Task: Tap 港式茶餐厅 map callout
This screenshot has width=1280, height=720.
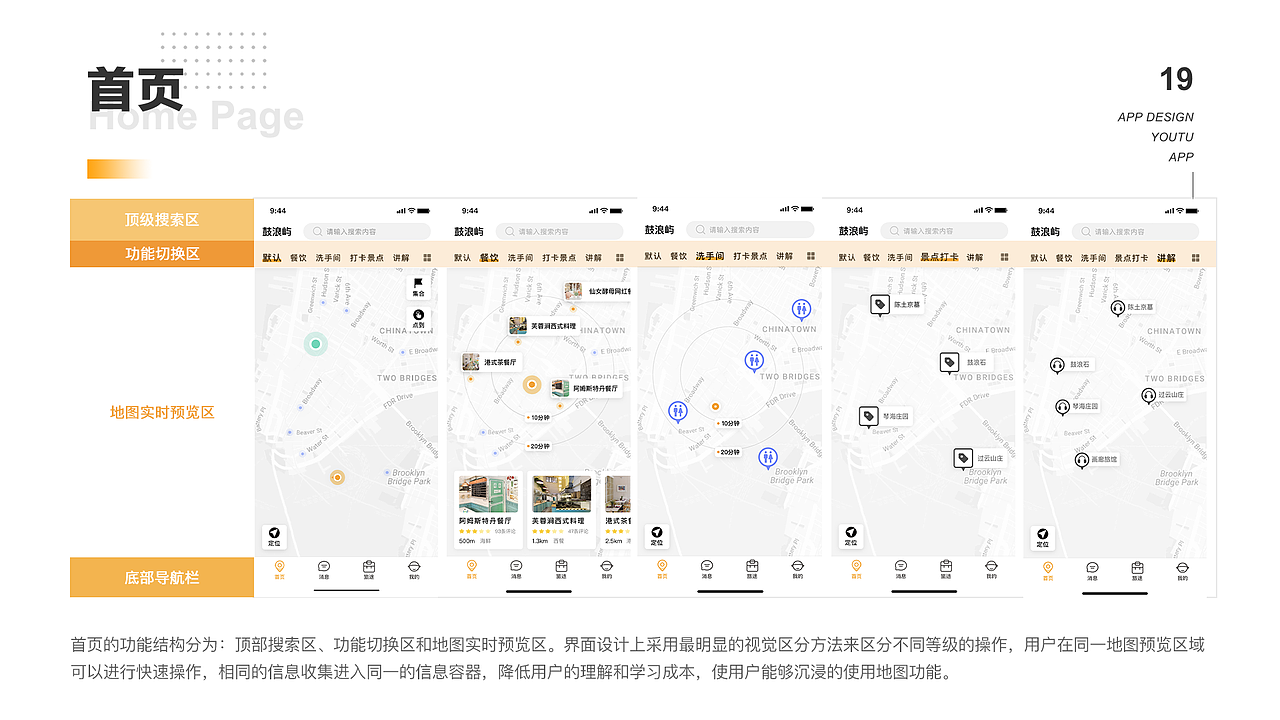Action: point(491,362)
